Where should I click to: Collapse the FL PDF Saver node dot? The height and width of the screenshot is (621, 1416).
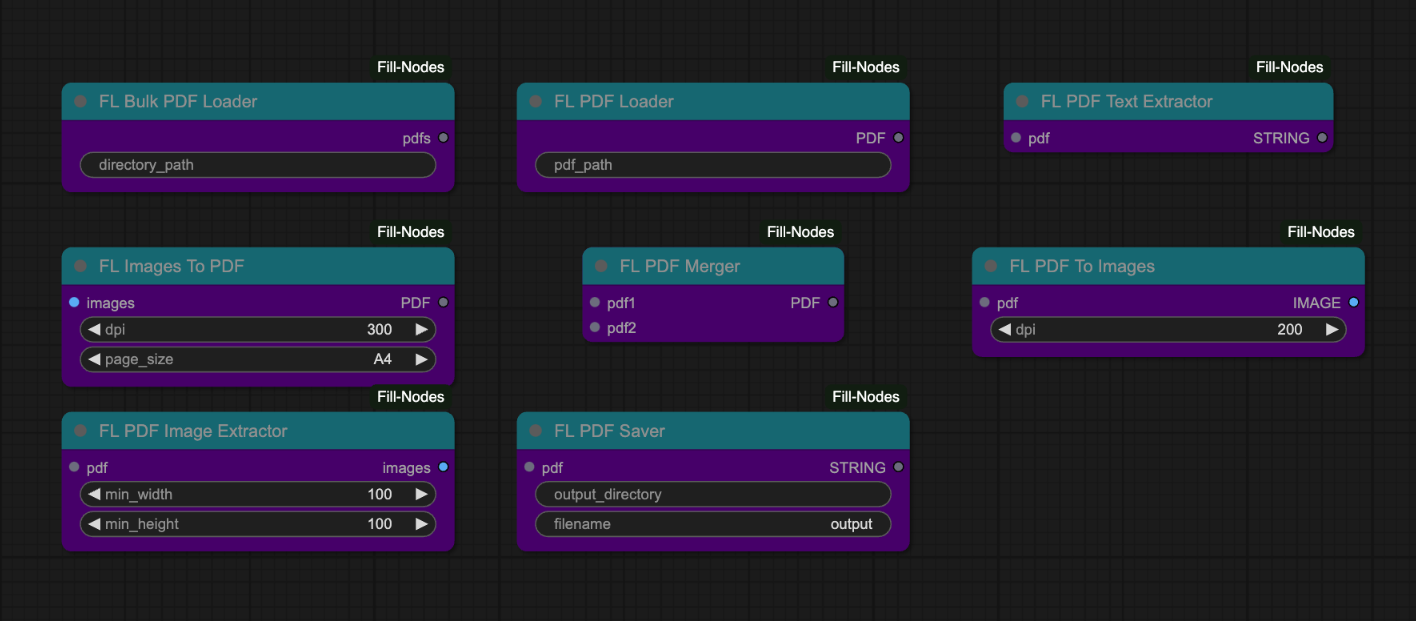pyautogui.click(x=535, y=432)
